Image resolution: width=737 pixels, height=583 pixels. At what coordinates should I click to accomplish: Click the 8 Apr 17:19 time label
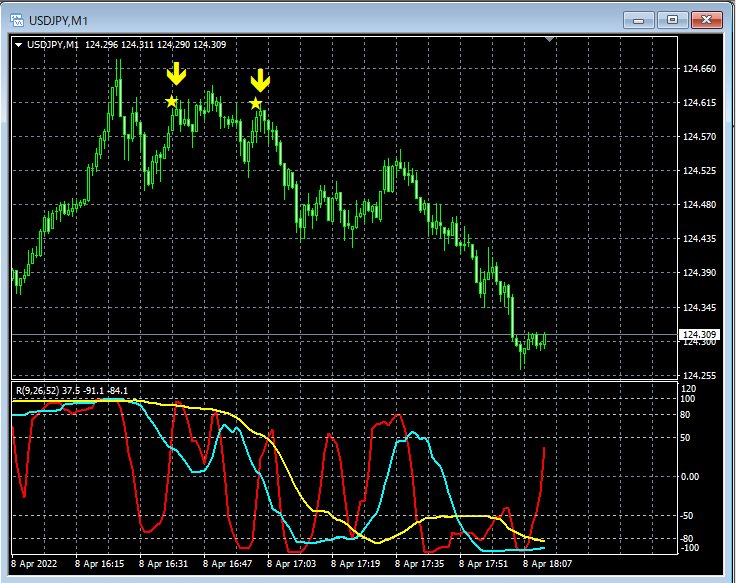355,563
